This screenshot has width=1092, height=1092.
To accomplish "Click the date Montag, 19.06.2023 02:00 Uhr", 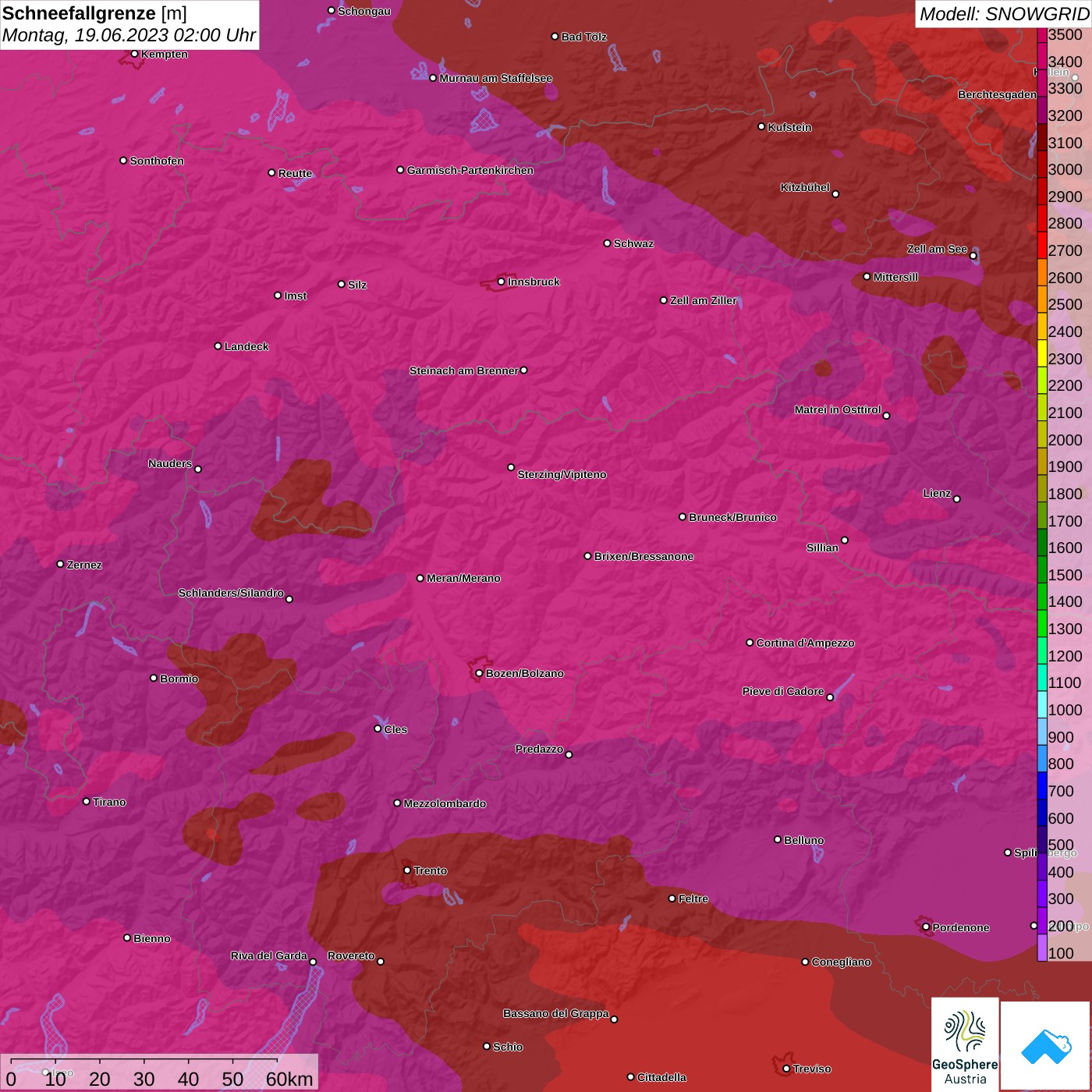I will coord(129,36).
